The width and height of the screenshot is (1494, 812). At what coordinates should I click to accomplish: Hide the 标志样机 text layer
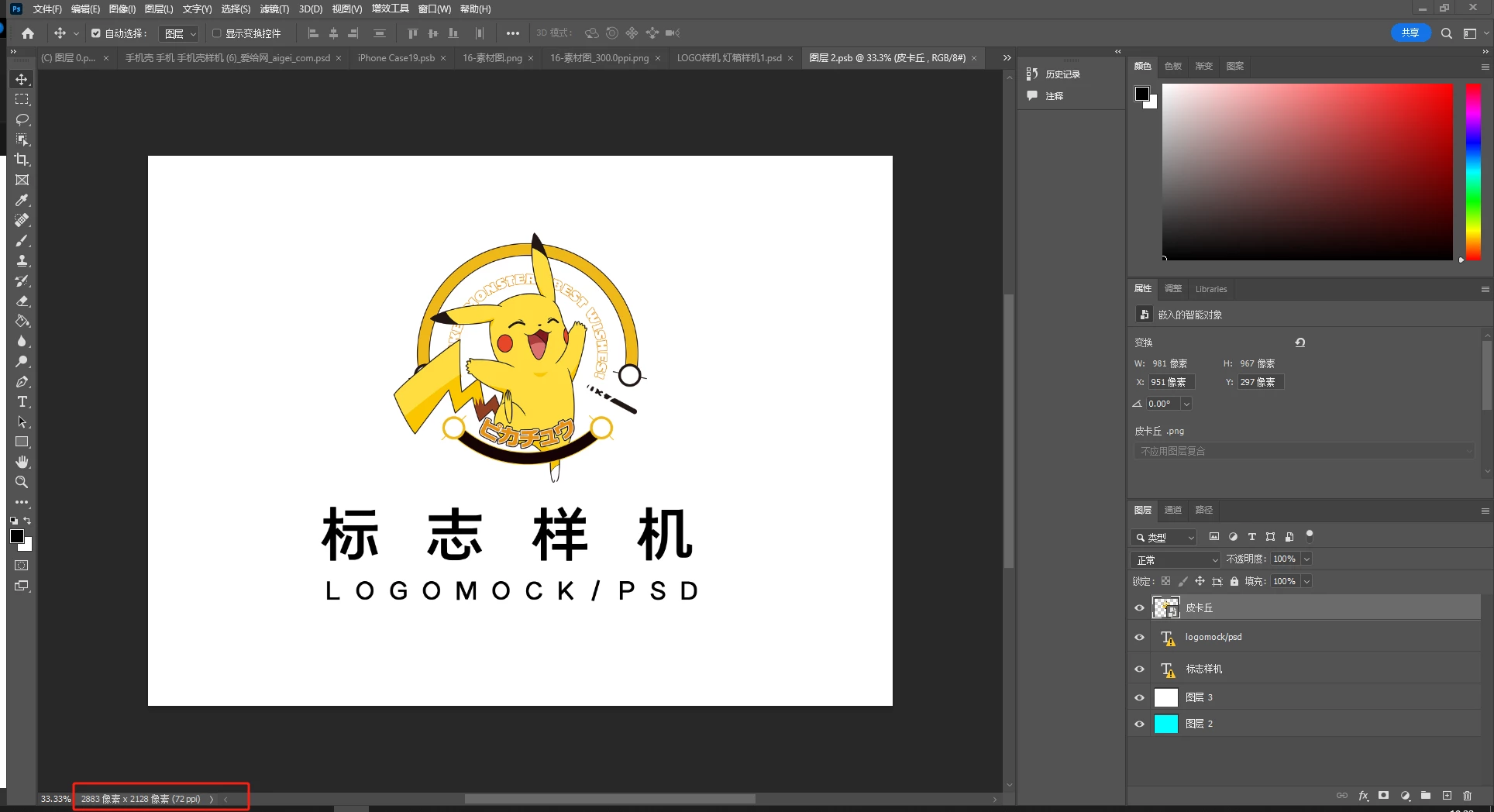(x=1139, y=669)
